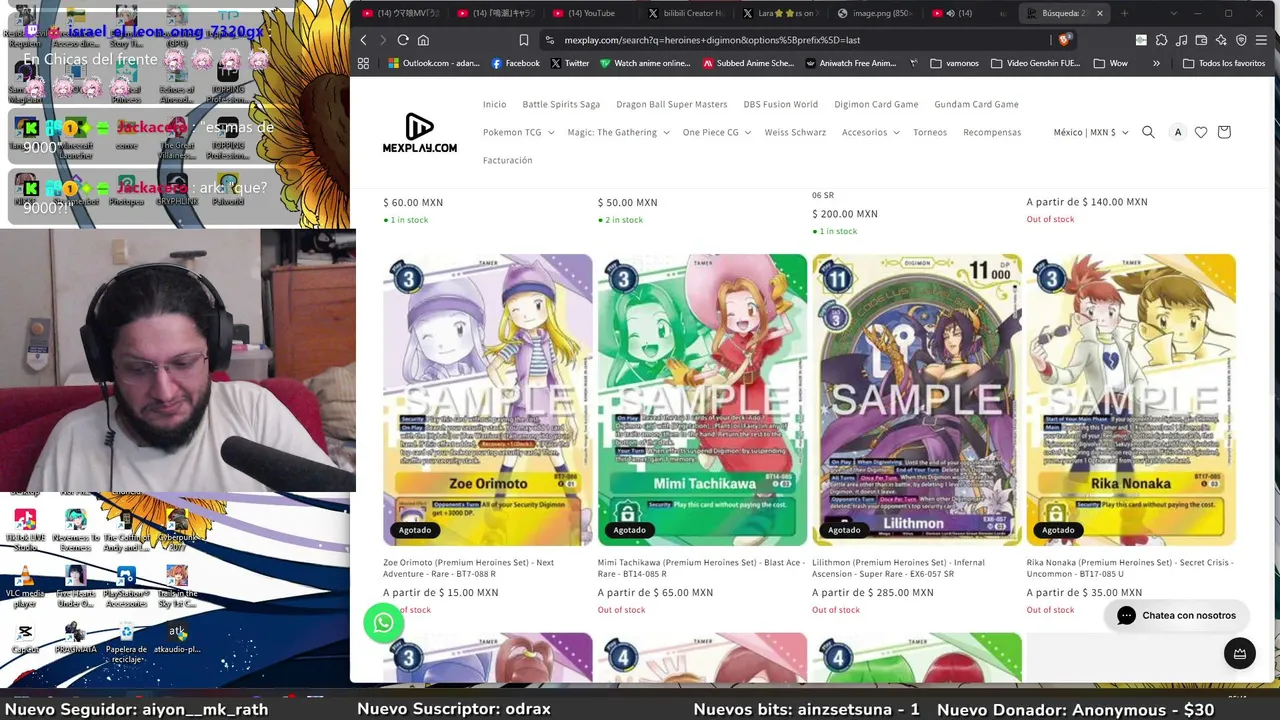Screen dimensions: 1280x720
Task: Launch the Cyberpunk 2077 desktop shortcut
Action: click(177, 530)
